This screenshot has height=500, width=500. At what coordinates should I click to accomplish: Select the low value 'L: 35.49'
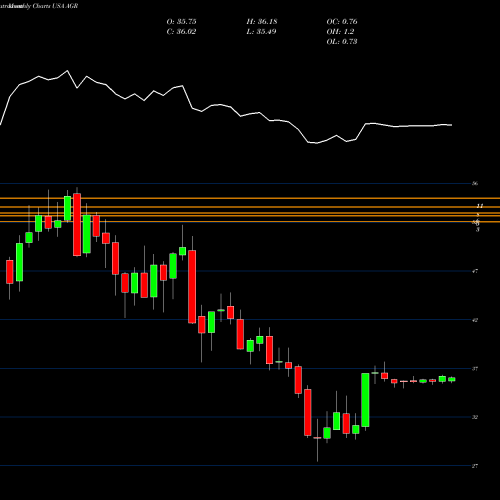click(x=261, y=32)
